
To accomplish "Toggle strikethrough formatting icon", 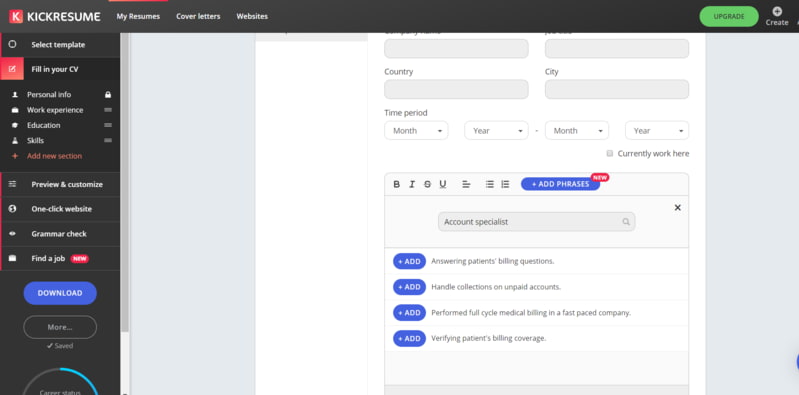I will click(427, 185).
